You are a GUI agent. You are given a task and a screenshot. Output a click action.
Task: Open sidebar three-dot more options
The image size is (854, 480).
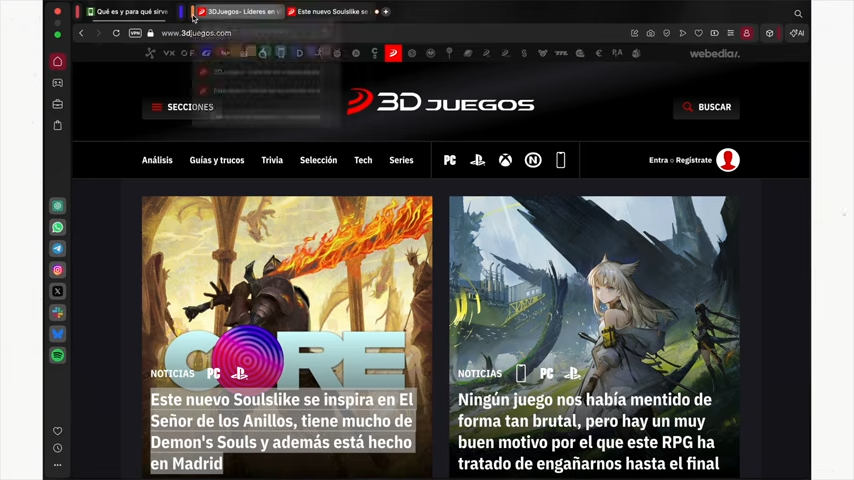pos(58,465)
